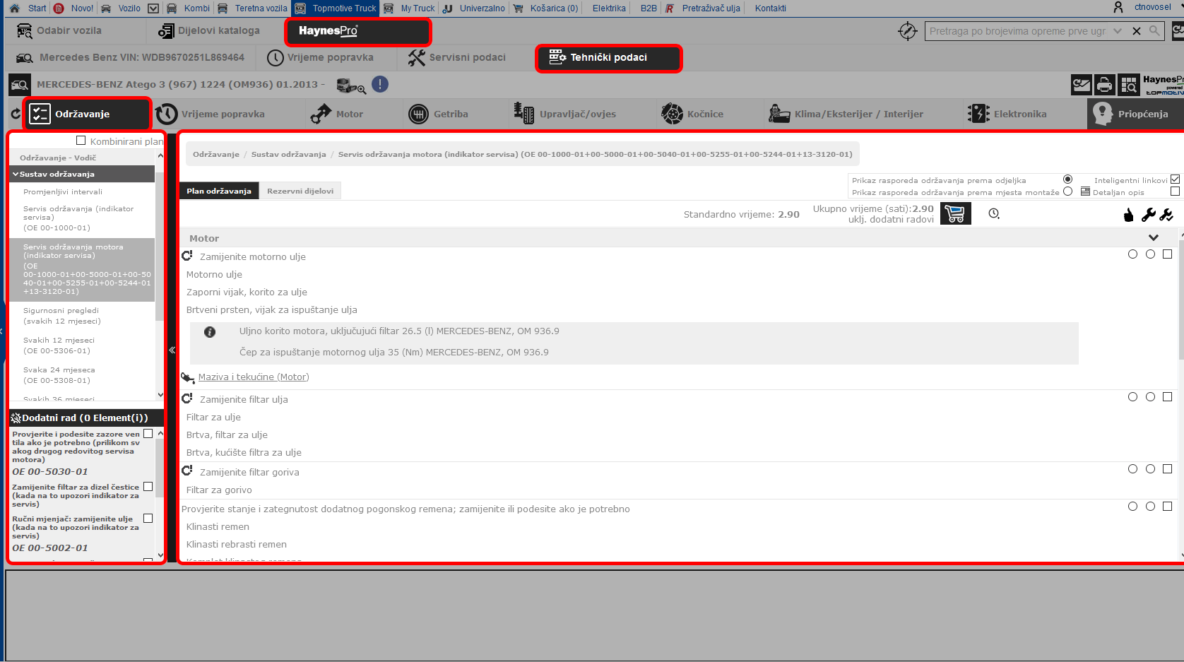Tick the square checkbox for Zamijenite filtar ulja

1167,397
